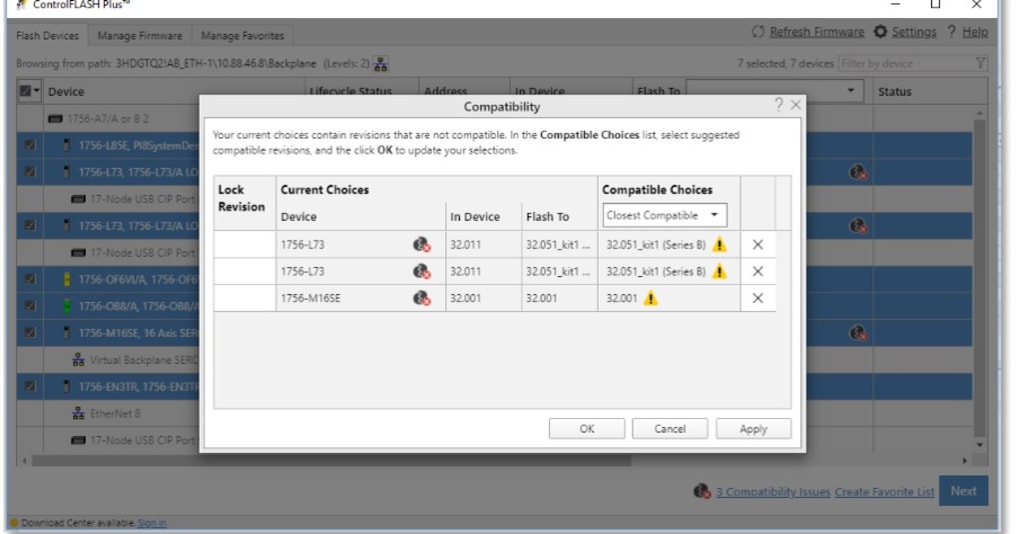
Task: Click the horizontal scrollbar right arrow
Action: tap(964, 461)
